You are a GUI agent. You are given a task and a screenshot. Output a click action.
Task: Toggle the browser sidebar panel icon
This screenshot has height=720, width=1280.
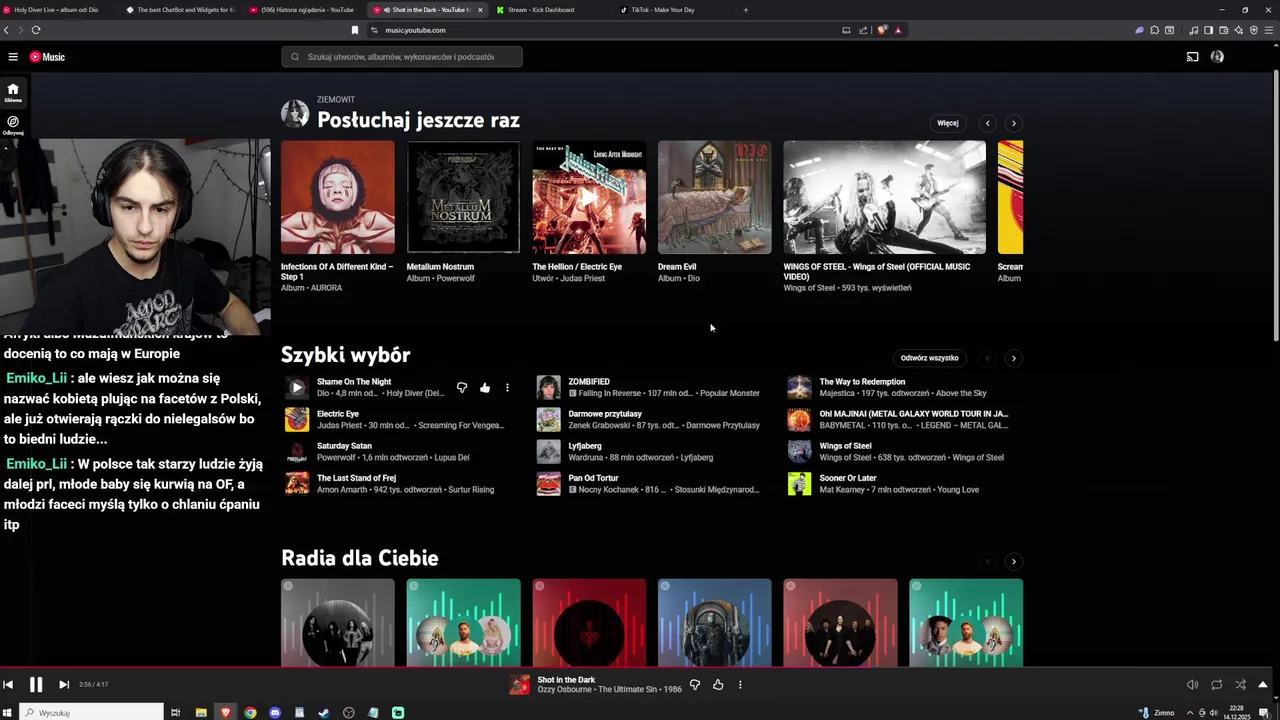tap(1209, 30)
